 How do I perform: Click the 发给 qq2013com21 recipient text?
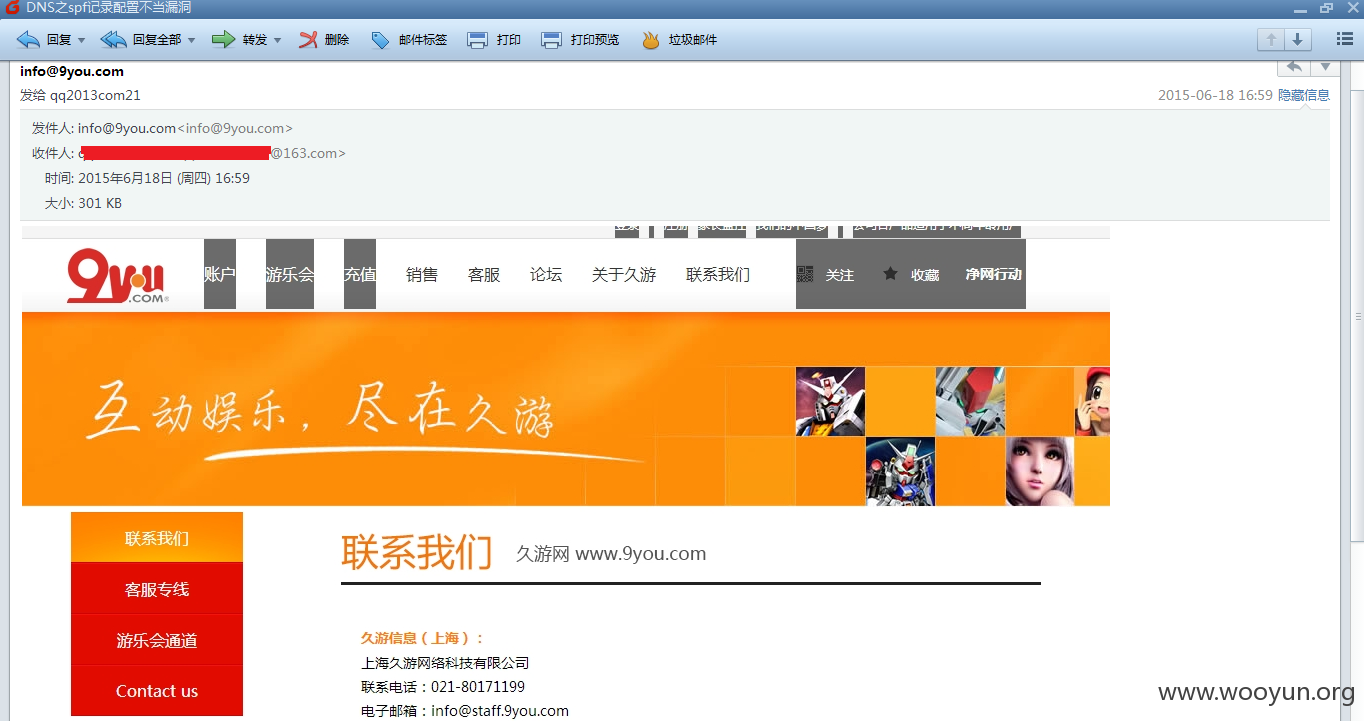click(x=80, y=95)
